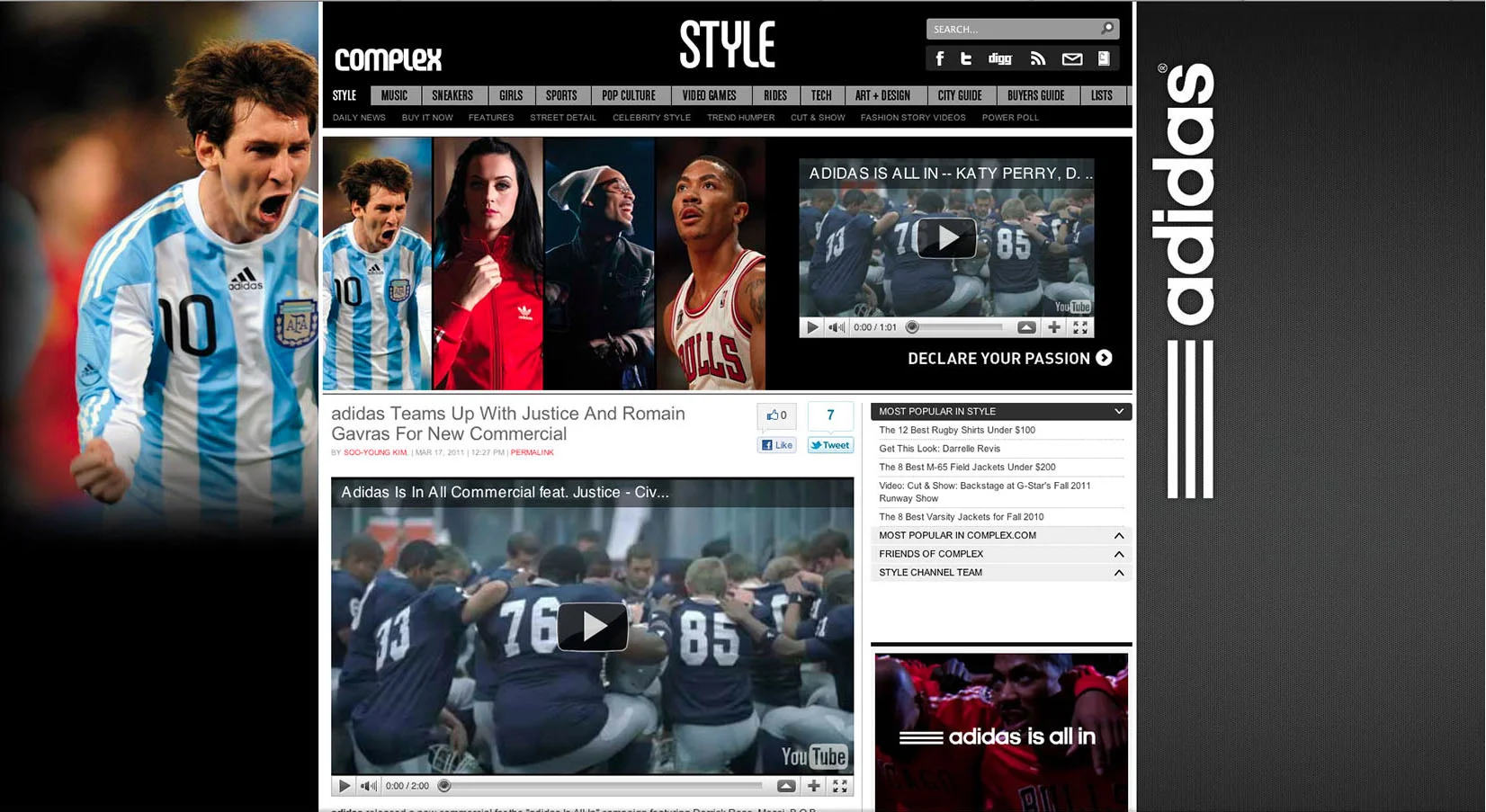Click the search magnifier icon
1486x812 pixels.
point(1107,29)
